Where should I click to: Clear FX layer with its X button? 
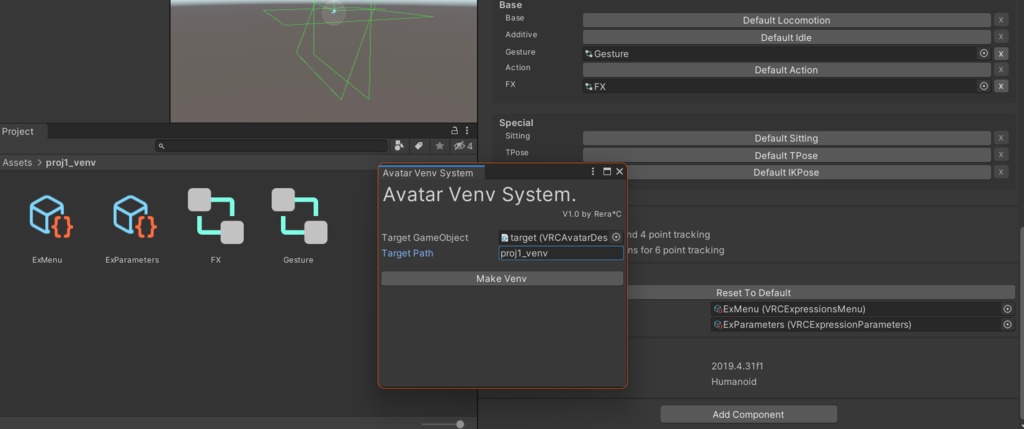coord(1001,86)
